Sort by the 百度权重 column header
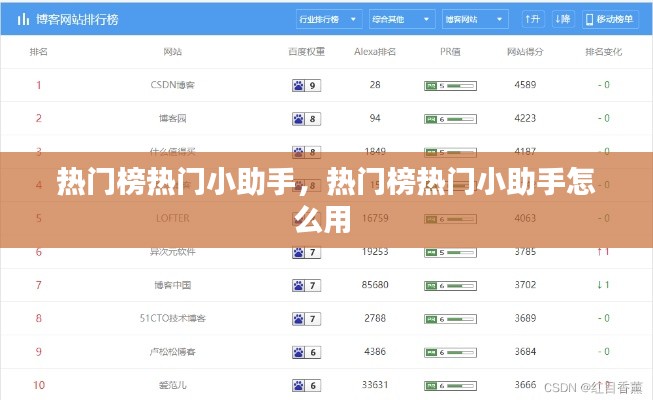 point(306,51)
